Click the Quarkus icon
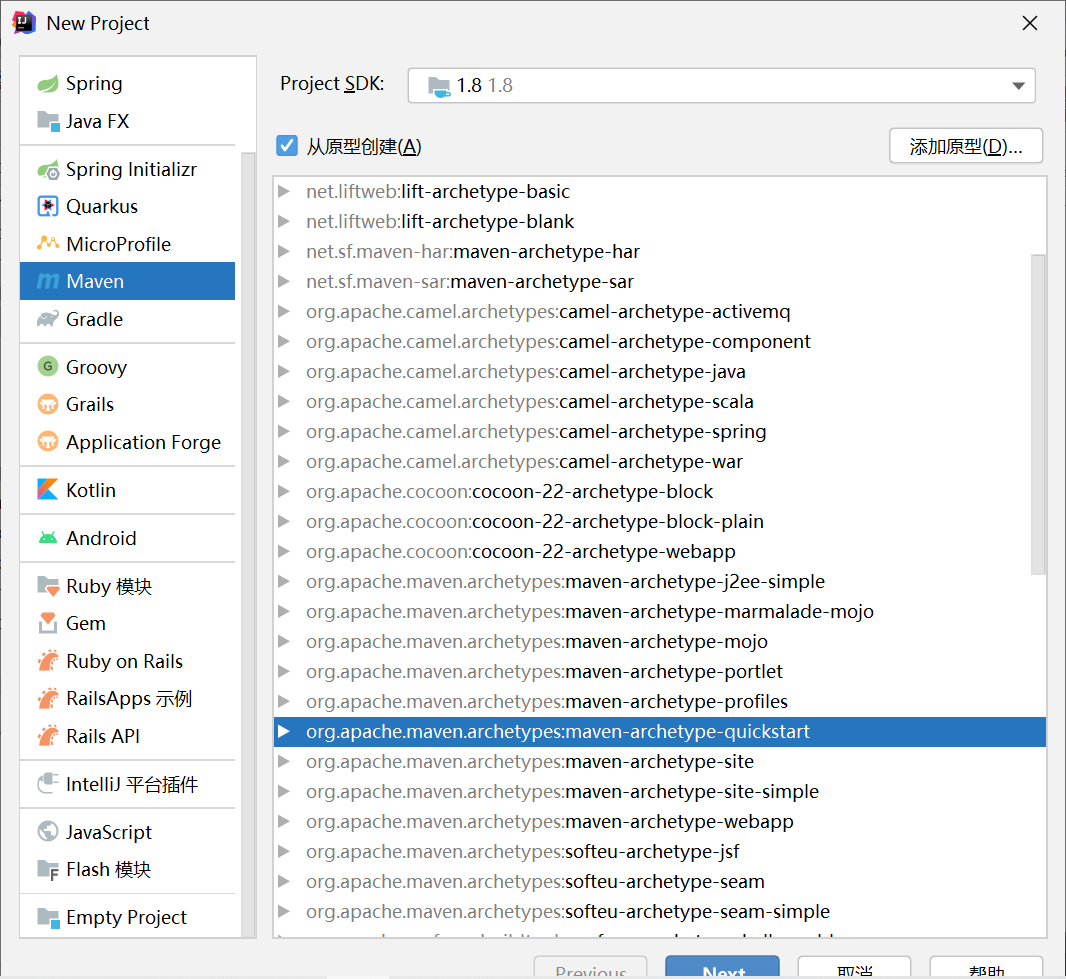 point(48,206)
